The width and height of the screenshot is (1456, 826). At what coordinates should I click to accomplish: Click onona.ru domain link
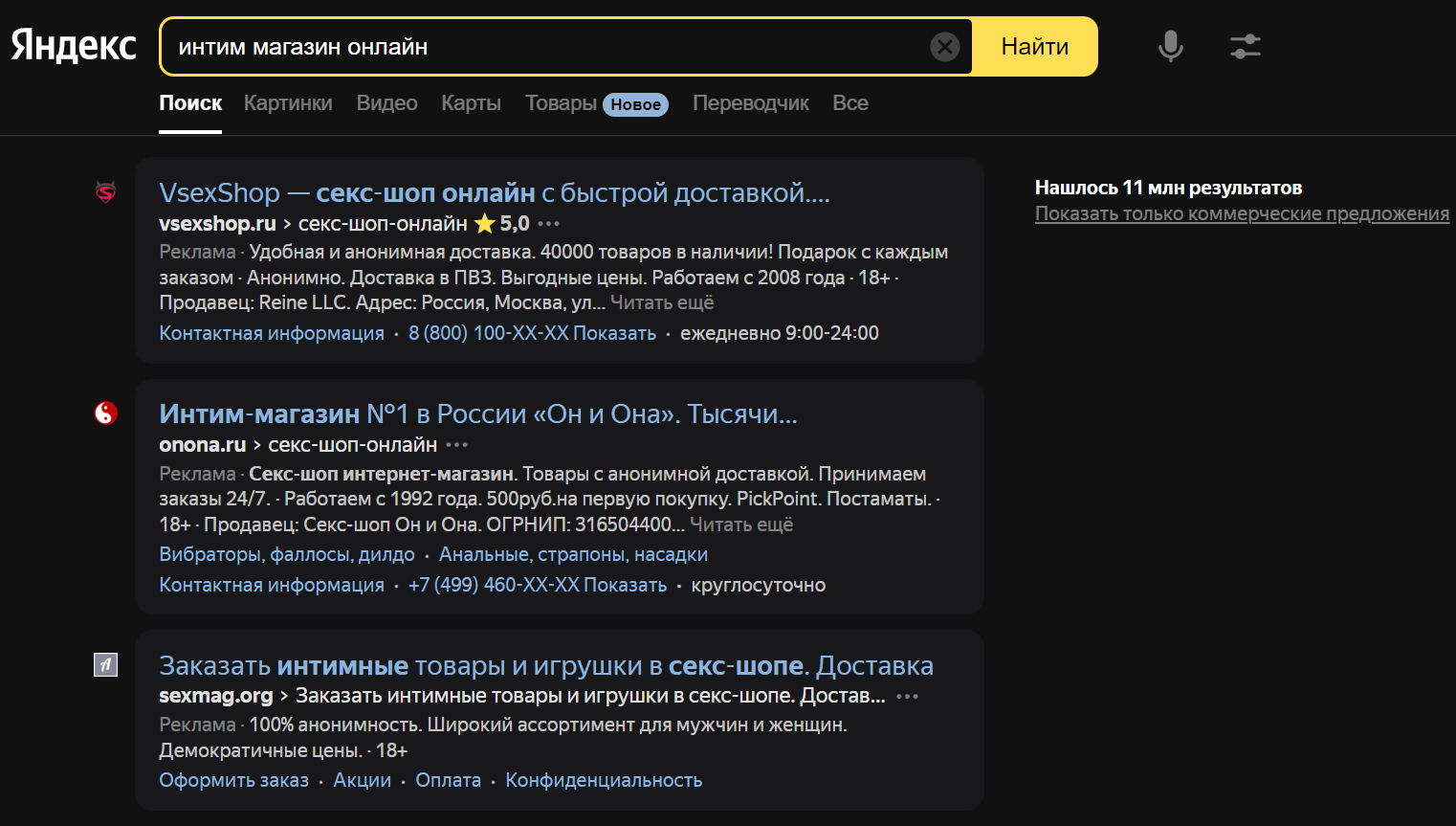tap(203, 445)
